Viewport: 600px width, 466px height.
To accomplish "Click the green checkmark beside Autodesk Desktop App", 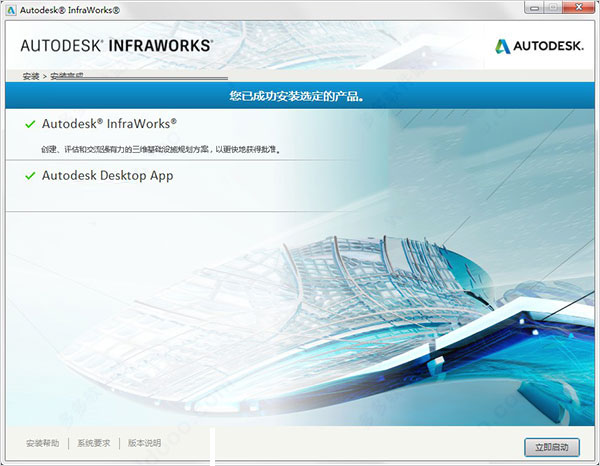I will (x=30, y=176).
